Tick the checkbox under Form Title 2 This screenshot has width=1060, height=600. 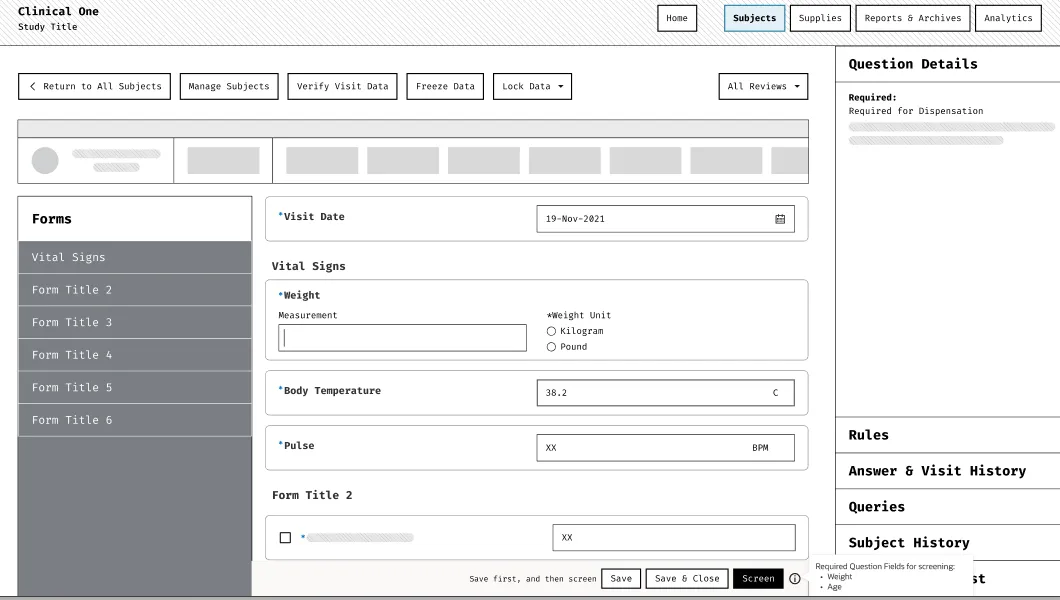285,538
